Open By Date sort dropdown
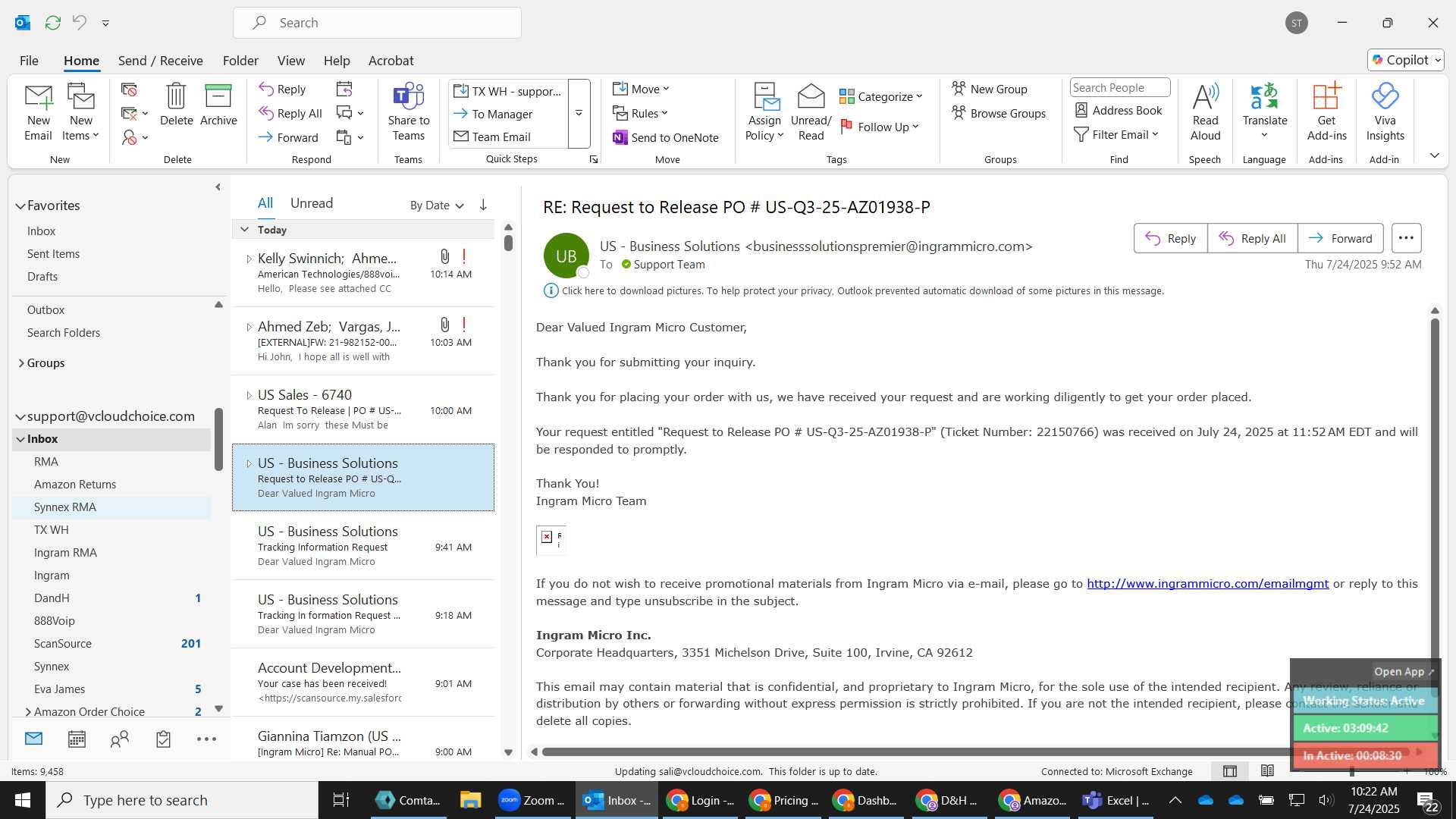1456x819 pixels. pyautogui.click(x=437, y=206)
